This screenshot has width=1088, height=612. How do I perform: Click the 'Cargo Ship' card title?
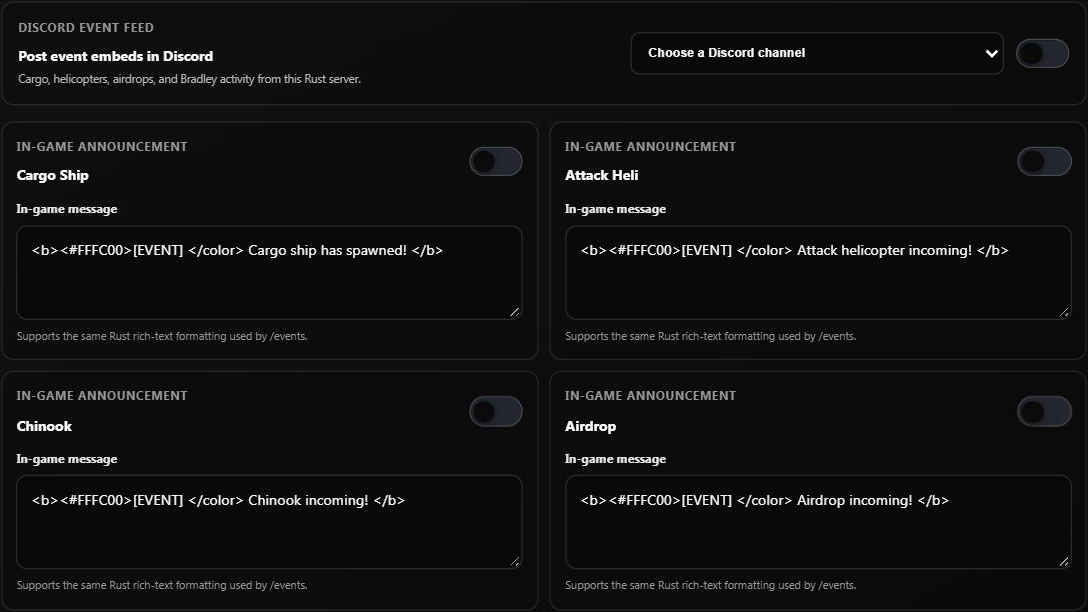click(53, 176)
